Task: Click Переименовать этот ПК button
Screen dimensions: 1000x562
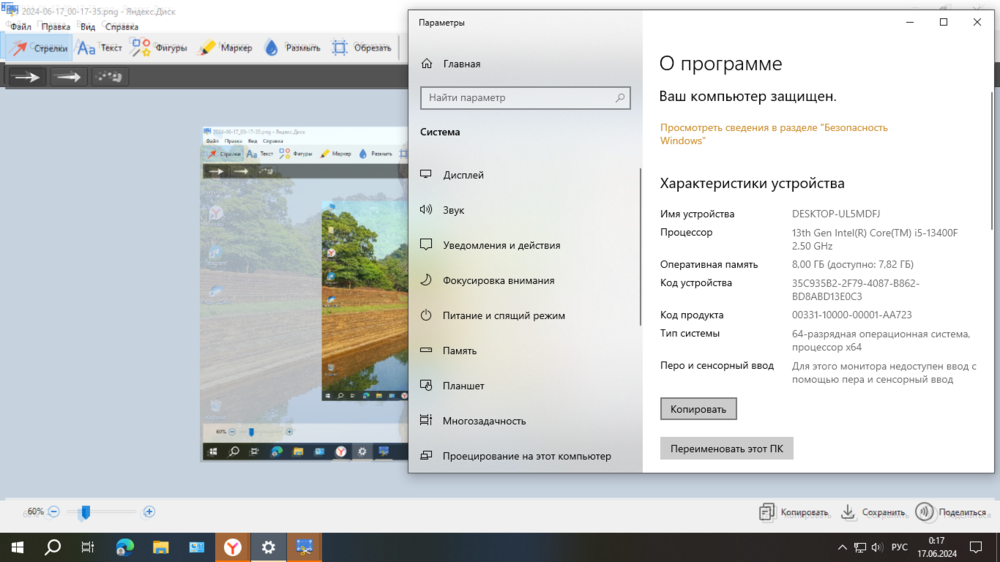Action: (x=726, y=448)
